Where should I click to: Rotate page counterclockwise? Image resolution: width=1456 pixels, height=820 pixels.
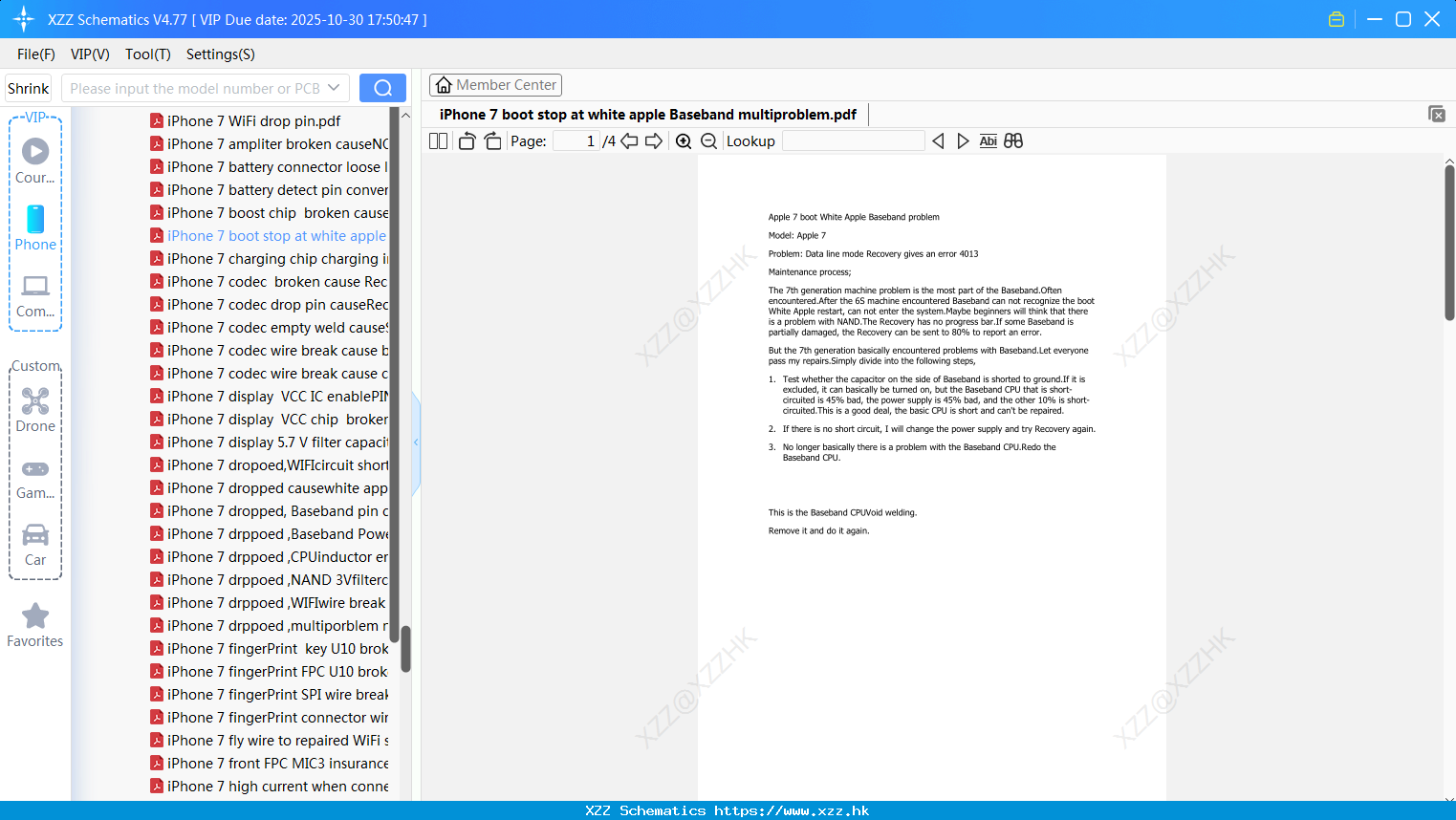pos(467,140)
